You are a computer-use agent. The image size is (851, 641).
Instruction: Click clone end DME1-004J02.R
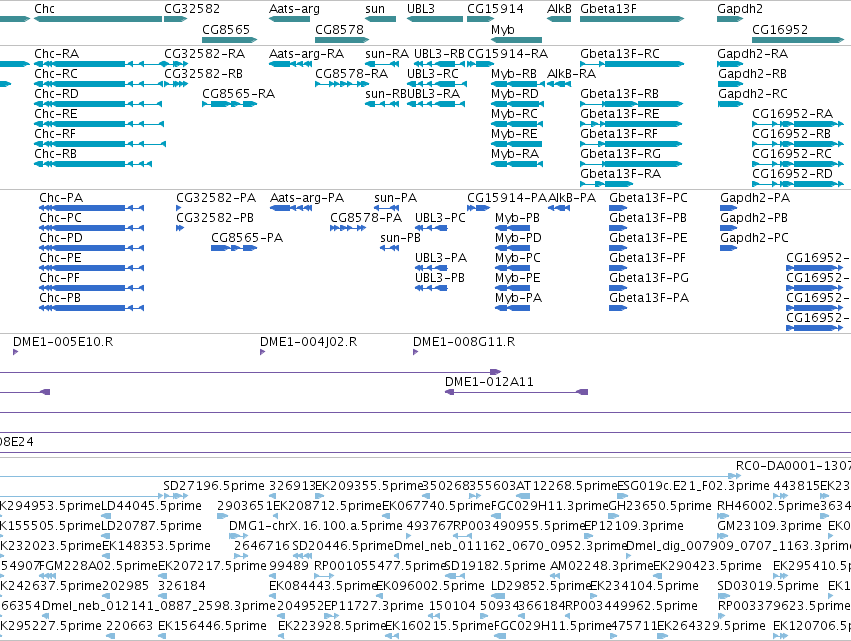coord(263,352)
